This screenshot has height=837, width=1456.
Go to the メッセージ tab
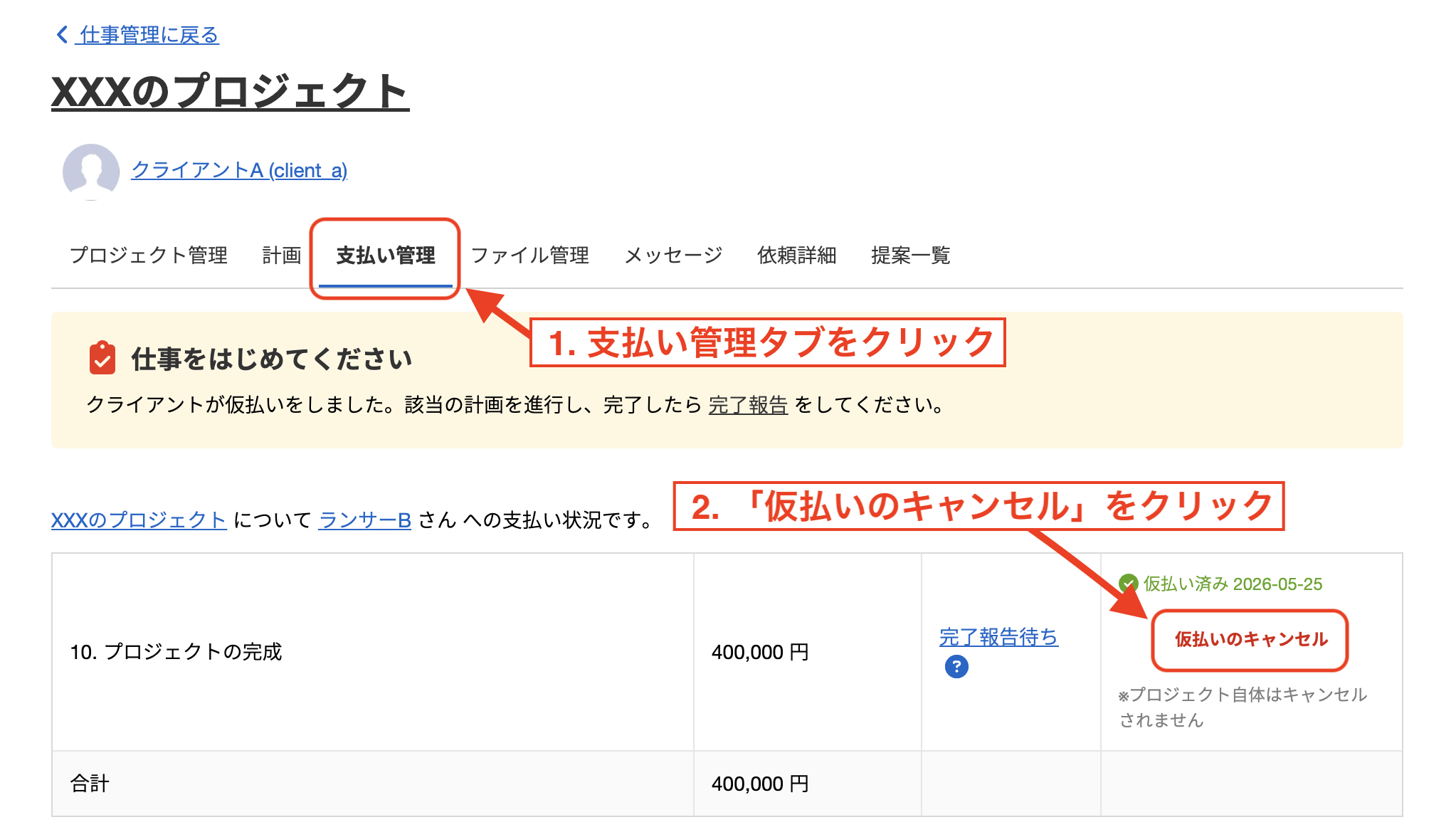(673, 256)
